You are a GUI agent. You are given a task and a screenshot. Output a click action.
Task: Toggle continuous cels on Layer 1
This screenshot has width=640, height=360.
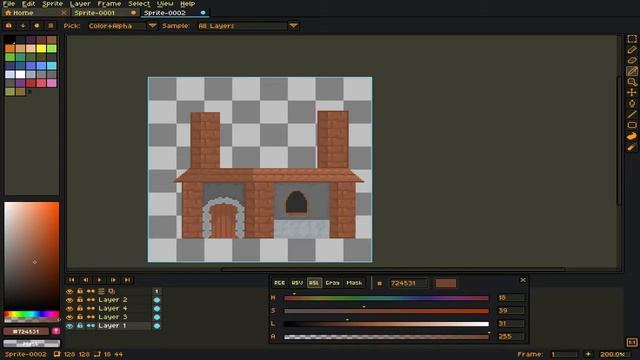(x=91, y=326)
